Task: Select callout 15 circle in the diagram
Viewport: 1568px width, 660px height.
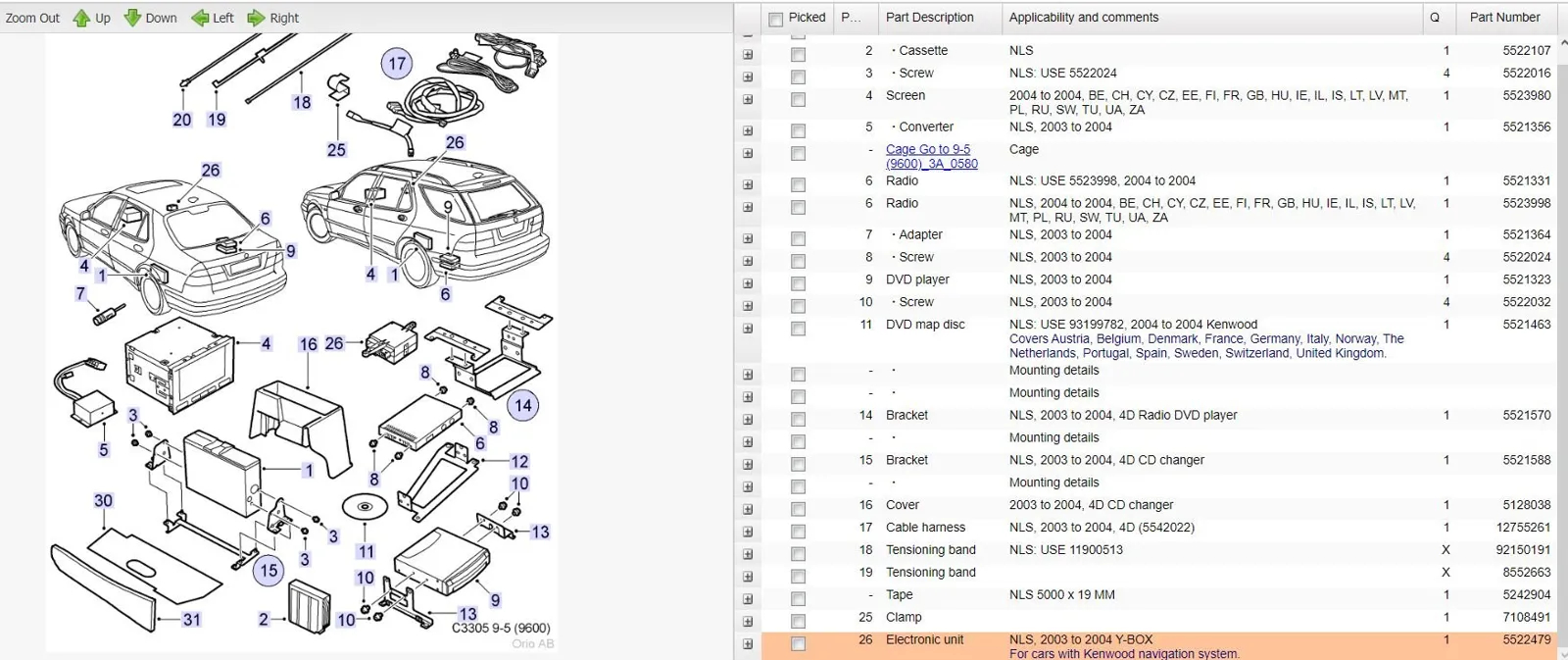Action: click(269, 571)
